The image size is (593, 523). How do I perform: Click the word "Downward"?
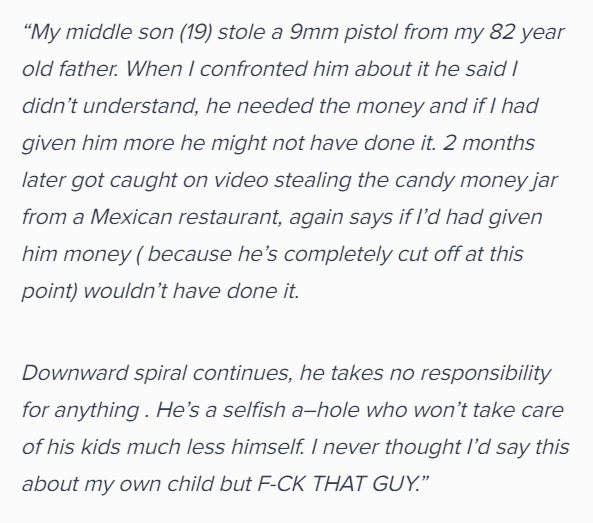[x=75, y=373]
